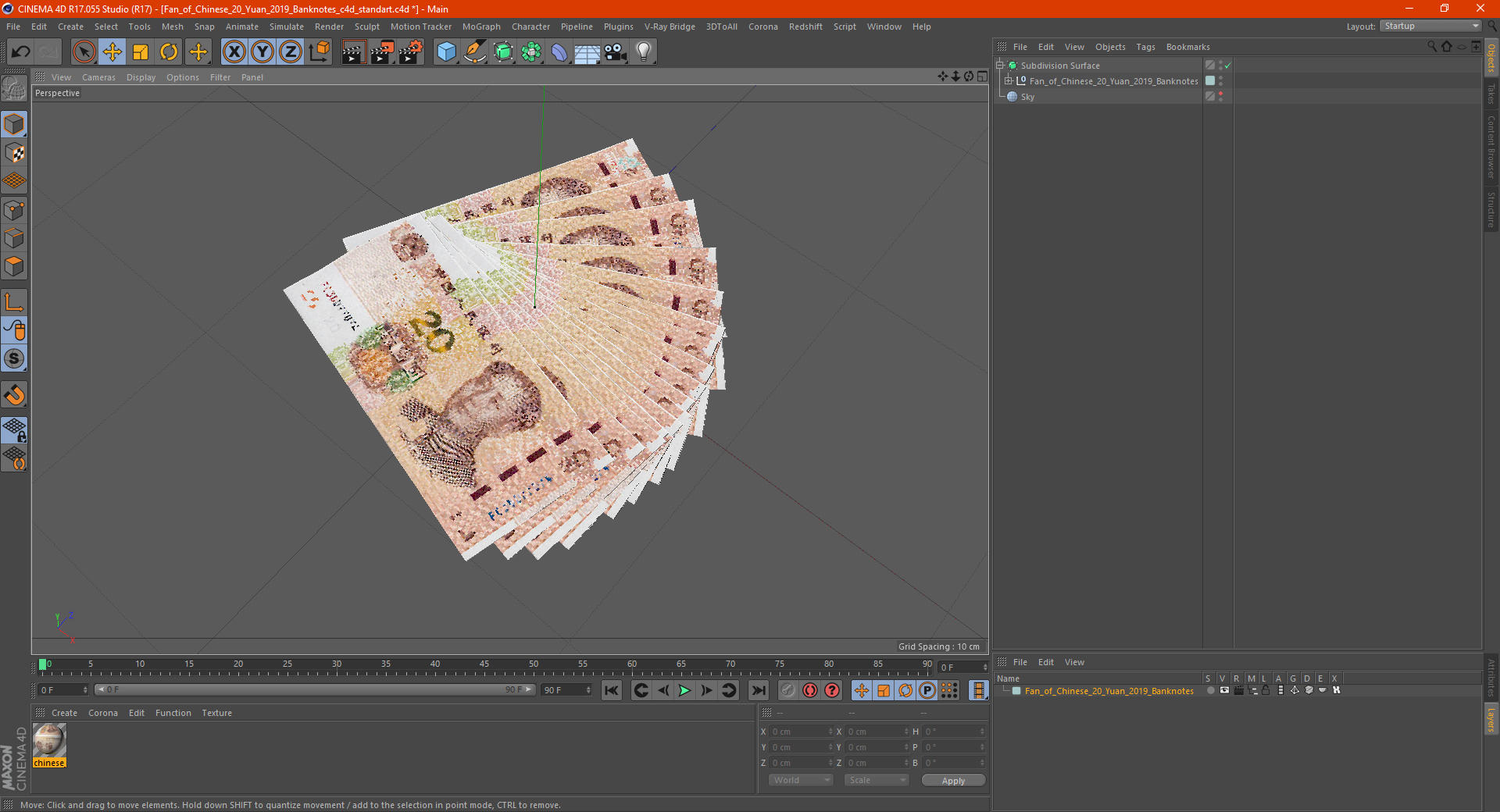Activate the Scale tool

141,52
